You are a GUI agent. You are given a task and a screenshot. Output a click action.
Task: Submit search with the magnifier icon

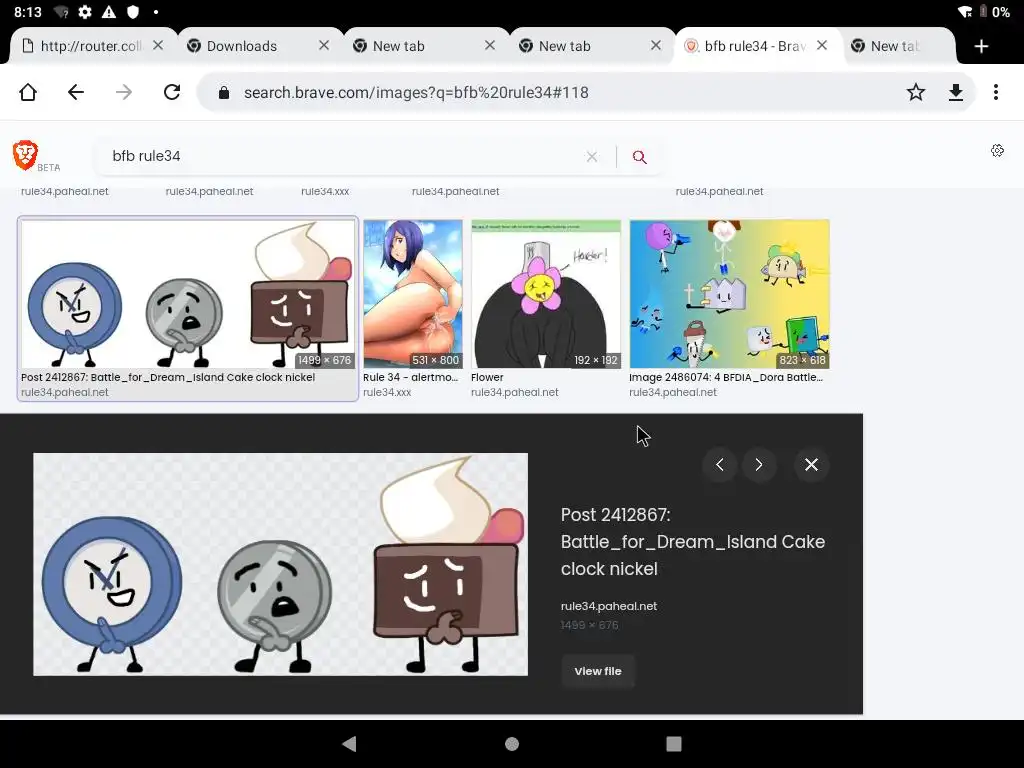pos(639,157)
